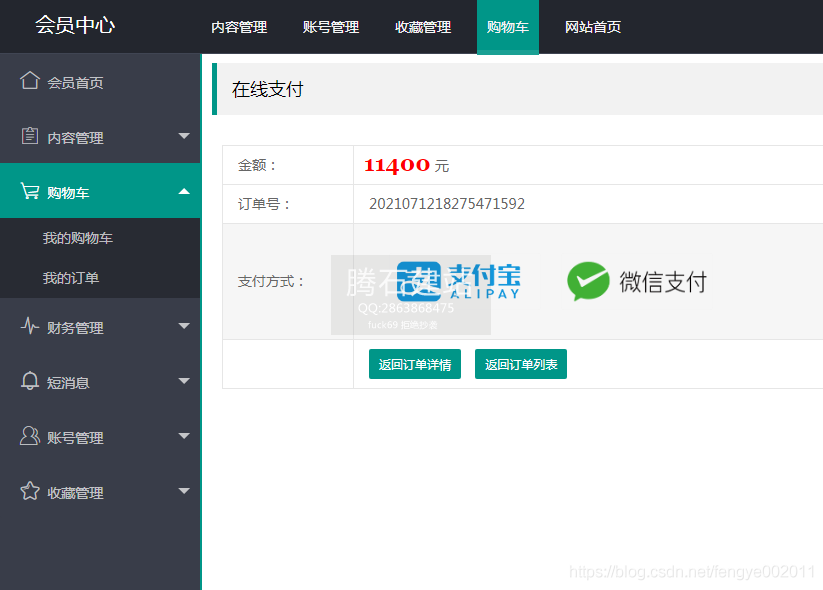Viewport: 823px width, 590px height.
Task: Click the star icon beside sidebar 收藏管理
Action: [x=30, y=491]
